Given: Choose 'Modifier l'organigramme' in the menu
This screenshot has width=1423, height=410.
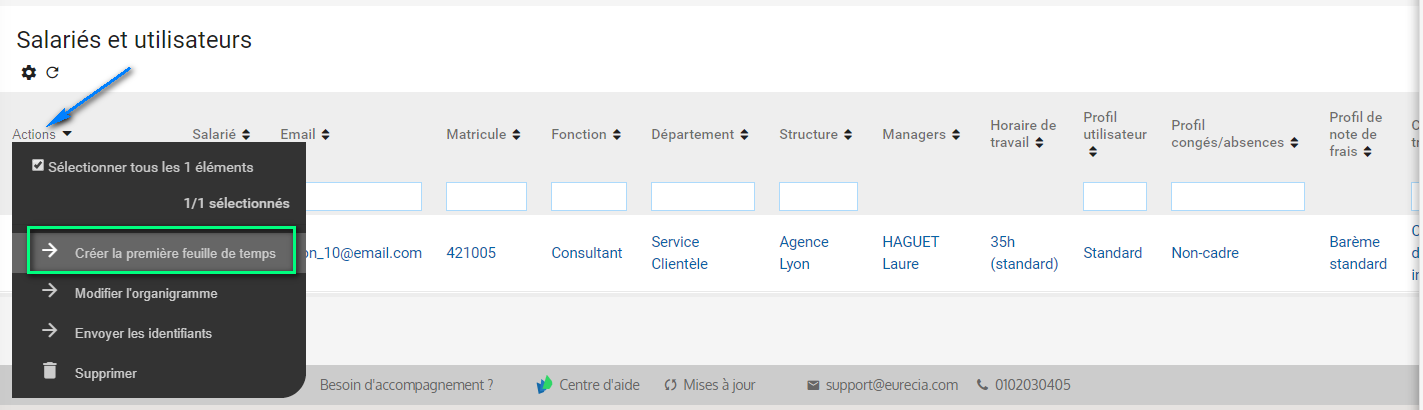Looking at the screenshot, I should point(146,294).
